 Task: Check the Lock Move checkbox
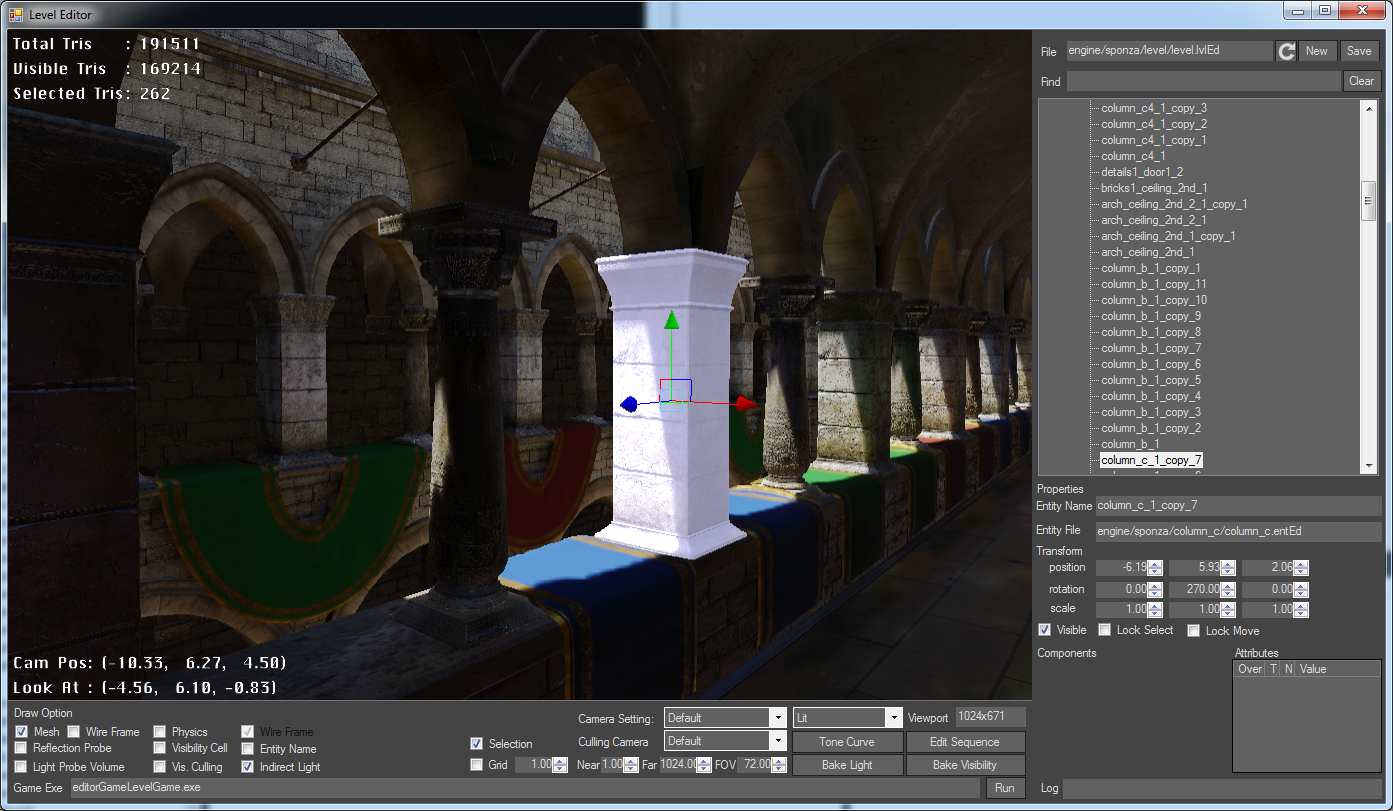(x=1194, y=631)
